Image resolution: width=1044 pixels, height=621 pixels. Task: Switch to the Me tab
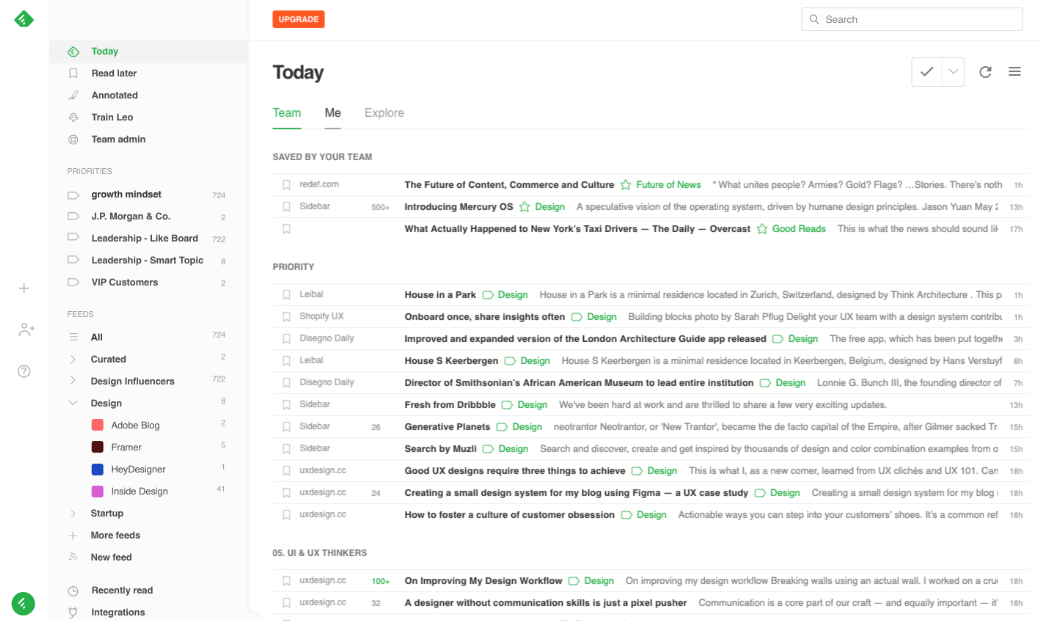(333, 113)
